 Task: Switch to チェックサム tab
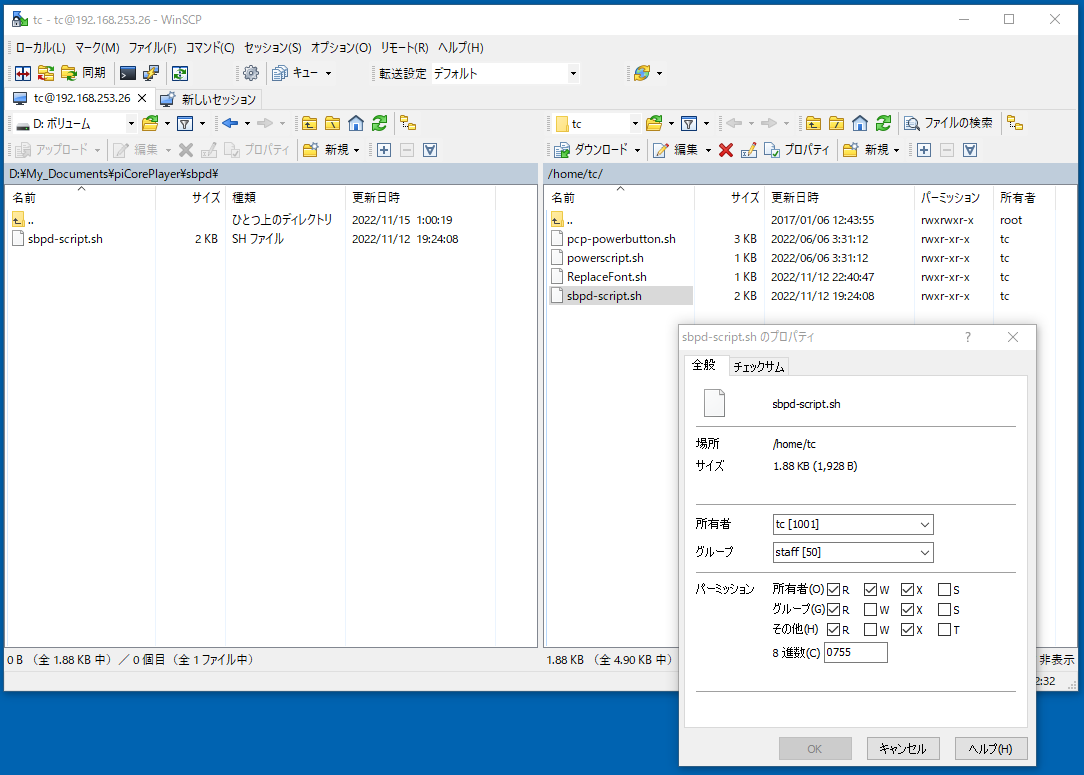pyautogui.click(x=758, y=366)
